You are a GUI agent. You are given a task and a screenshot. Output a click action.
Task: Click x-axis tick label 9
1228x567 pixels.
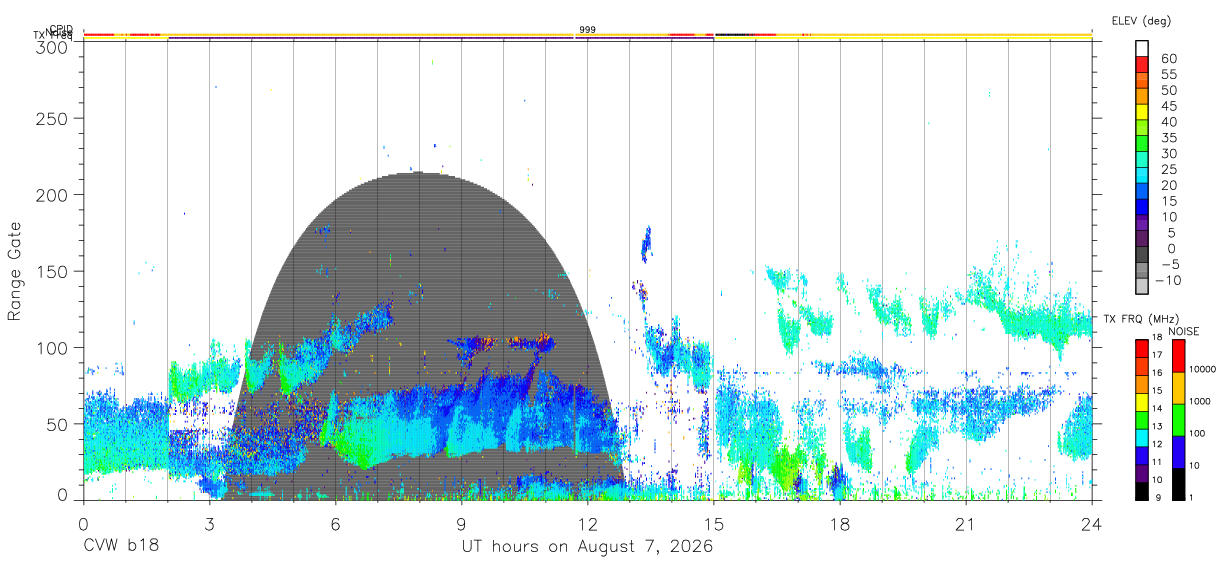point(462,524)
